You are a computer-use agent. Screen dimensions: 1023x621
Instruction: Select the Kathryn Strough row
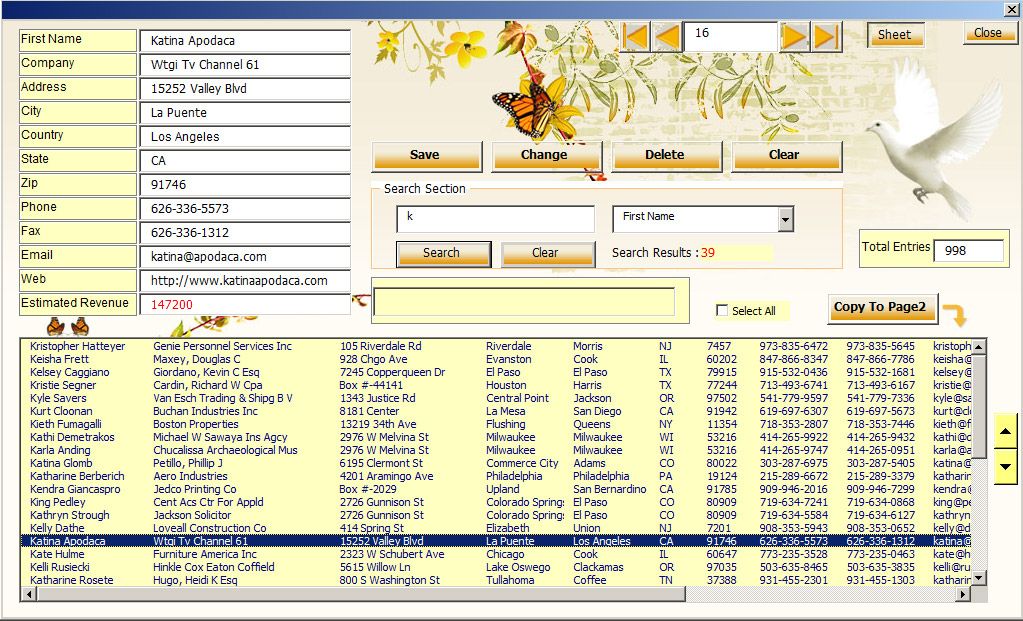(496, 515)
